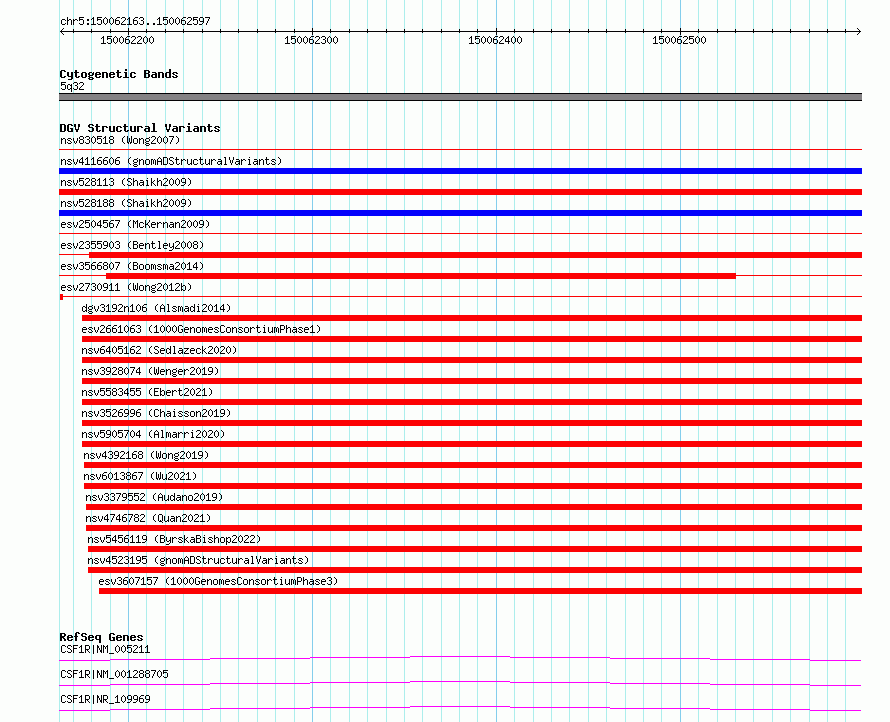Image resolution: width=890 pixels, height=722 pixels.
Task: Open transcript CSF1R|NM_001288705
Action: (114, 674)
